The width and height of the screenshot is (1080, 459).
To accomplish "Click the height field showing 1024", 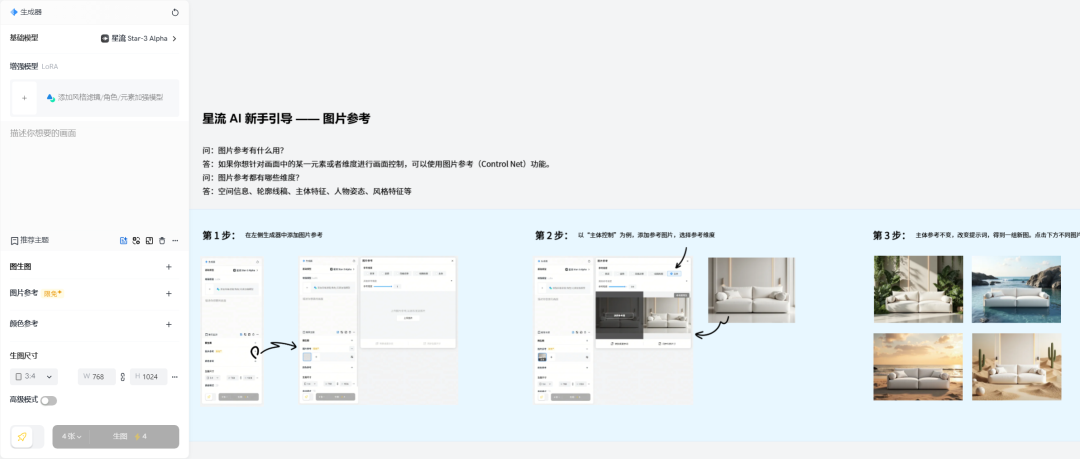I will pos(148,377).
